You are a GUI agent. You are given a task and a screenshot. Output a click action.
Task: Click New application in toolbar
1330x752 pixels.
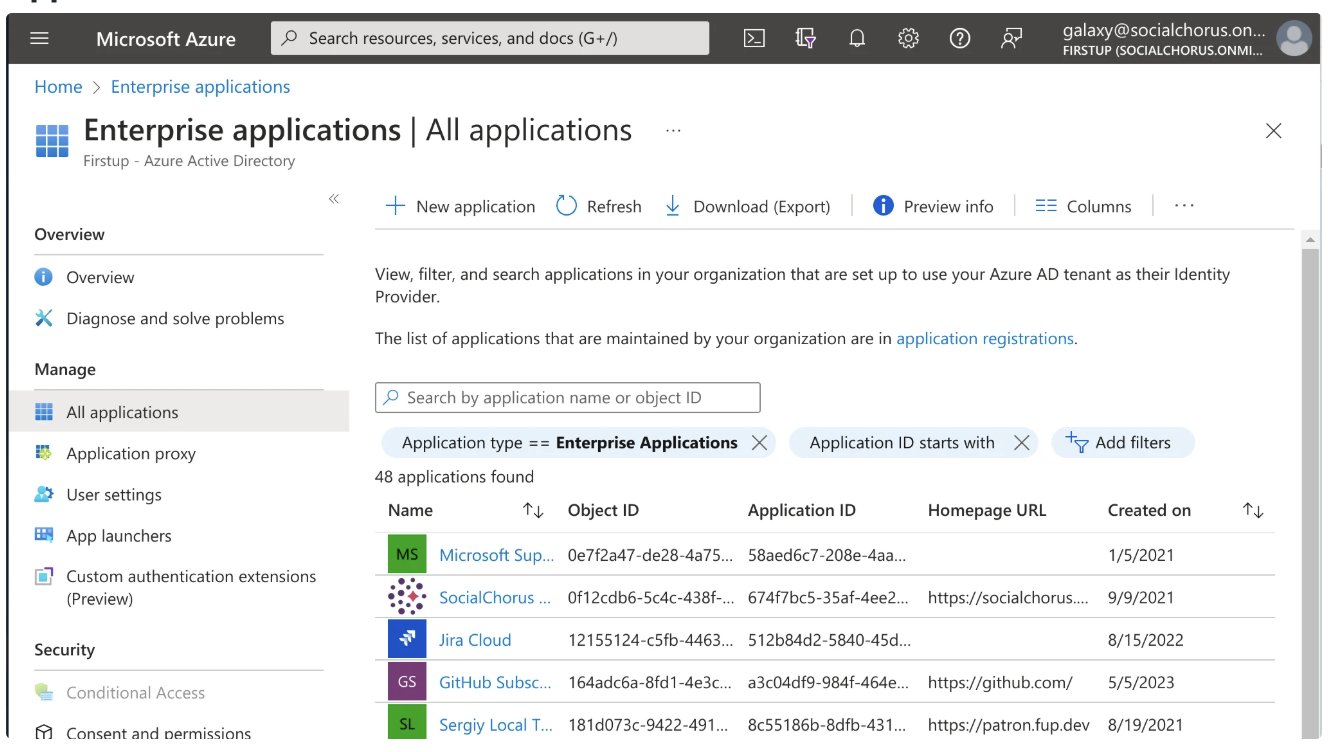tap(460, 206)
